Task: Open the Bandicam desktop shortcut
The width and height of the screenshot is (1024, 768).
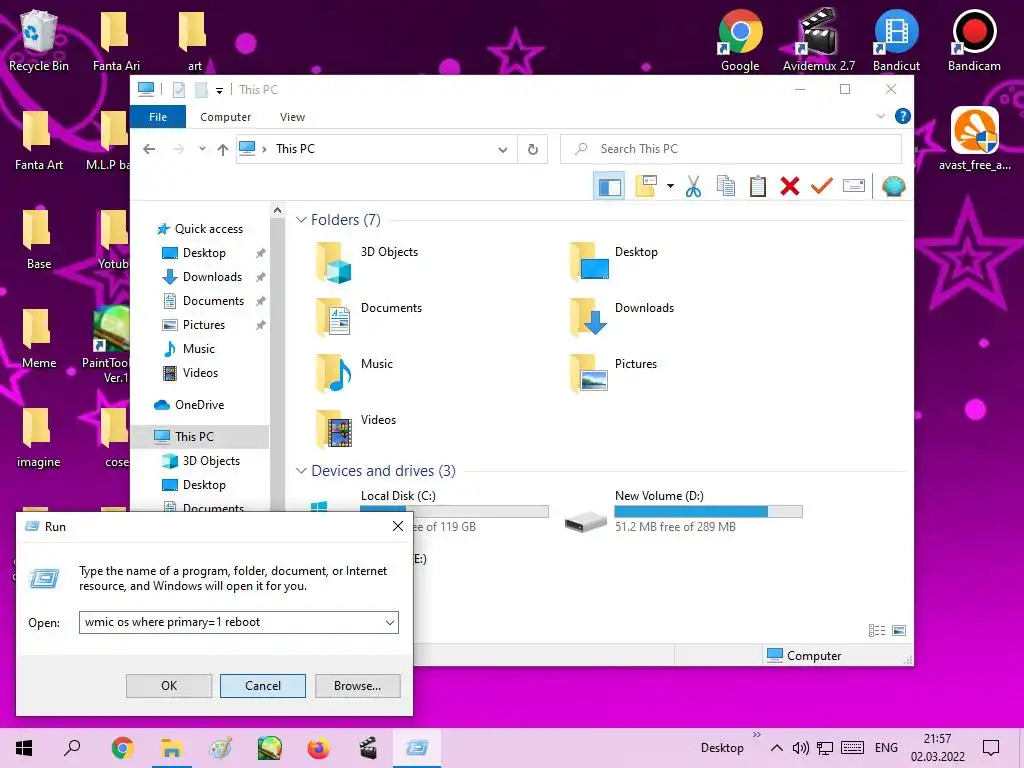Action: [x=974, y=40]
